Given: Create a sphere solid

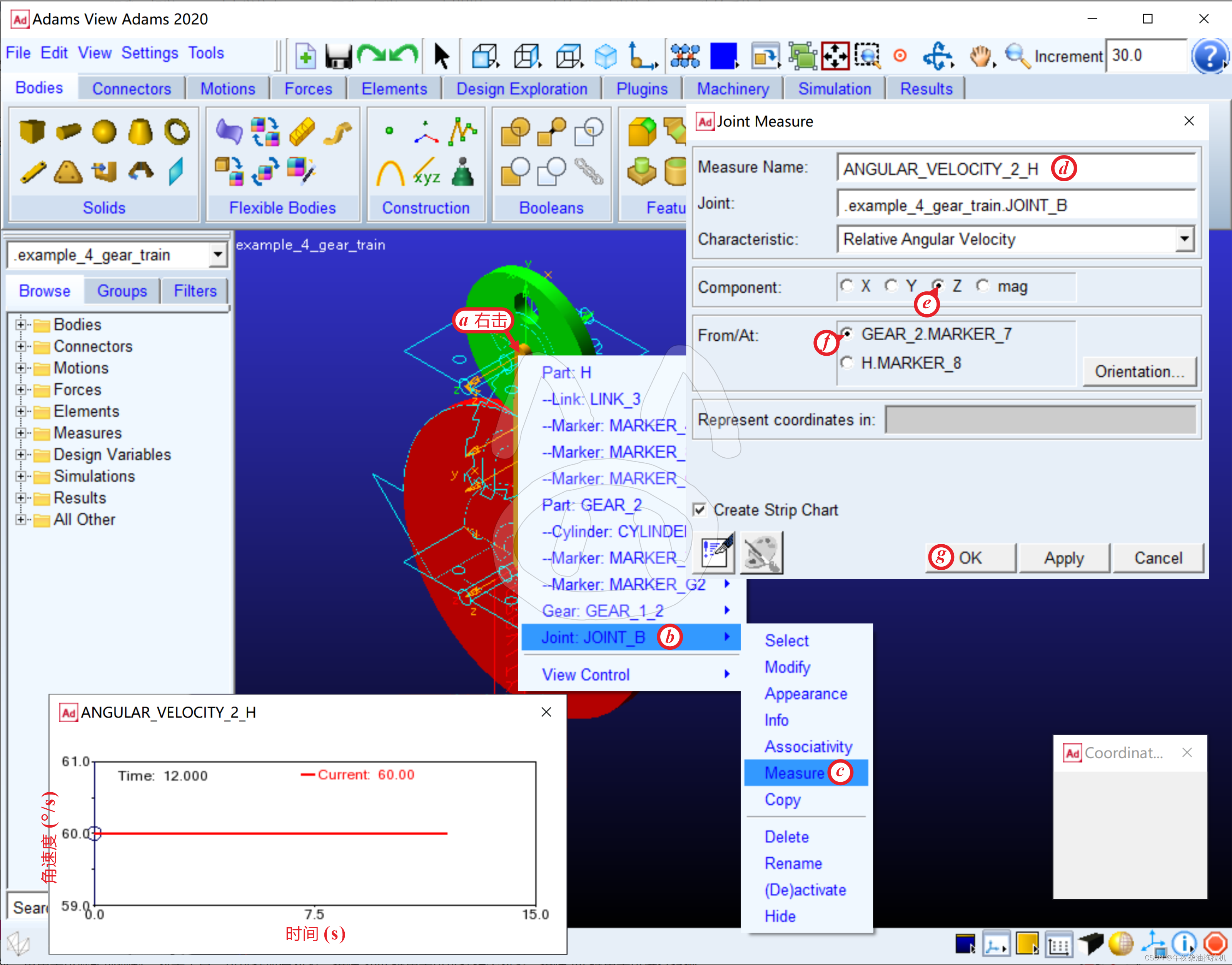Looking at the screenshot, I should (x=104, y=132).
